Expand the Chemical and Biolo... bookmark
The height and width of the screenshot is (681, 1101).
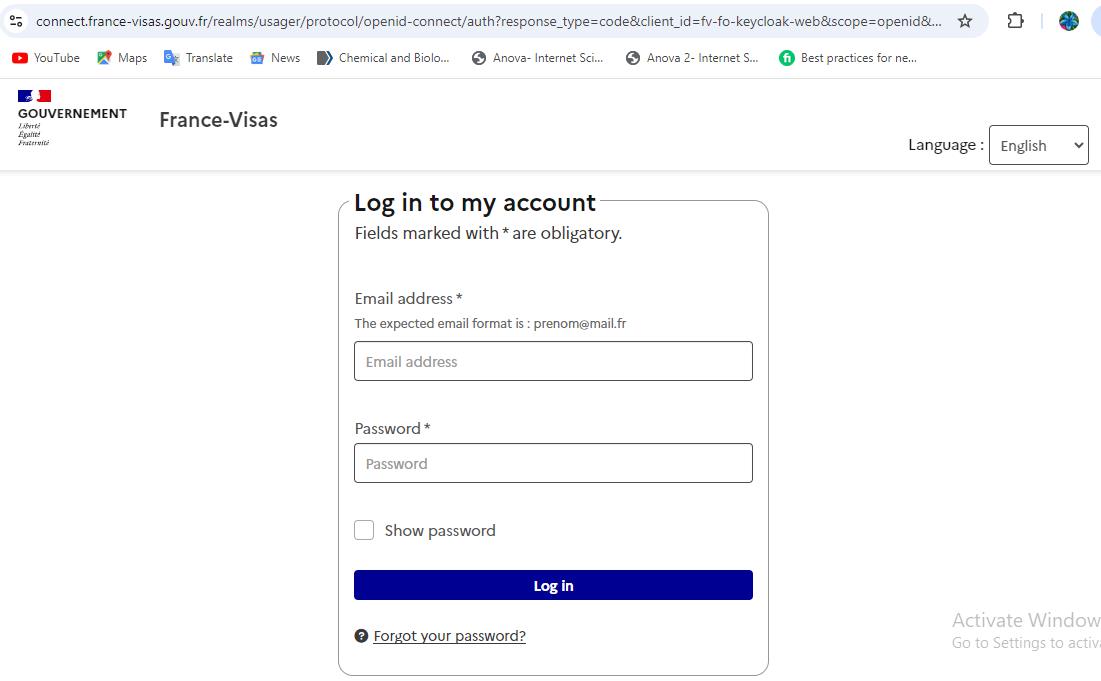(x=383, y=57)
